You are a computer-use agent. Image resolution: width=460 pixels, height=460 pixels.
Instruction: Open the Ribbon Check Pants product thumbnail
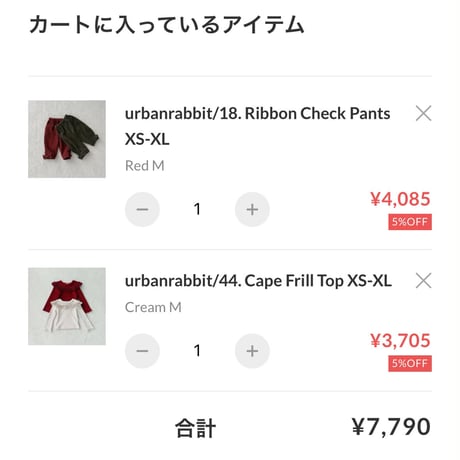pos(67,139)
